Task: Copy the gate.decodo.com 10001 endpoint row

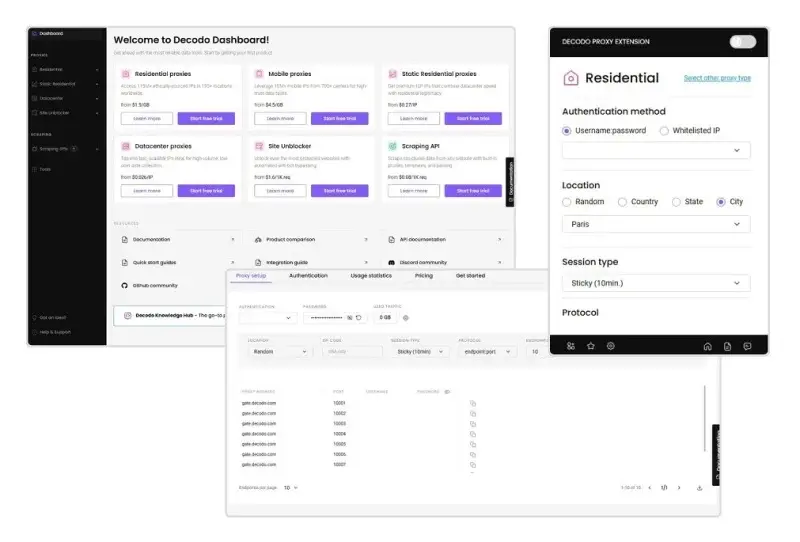Action: pos(473,403)
